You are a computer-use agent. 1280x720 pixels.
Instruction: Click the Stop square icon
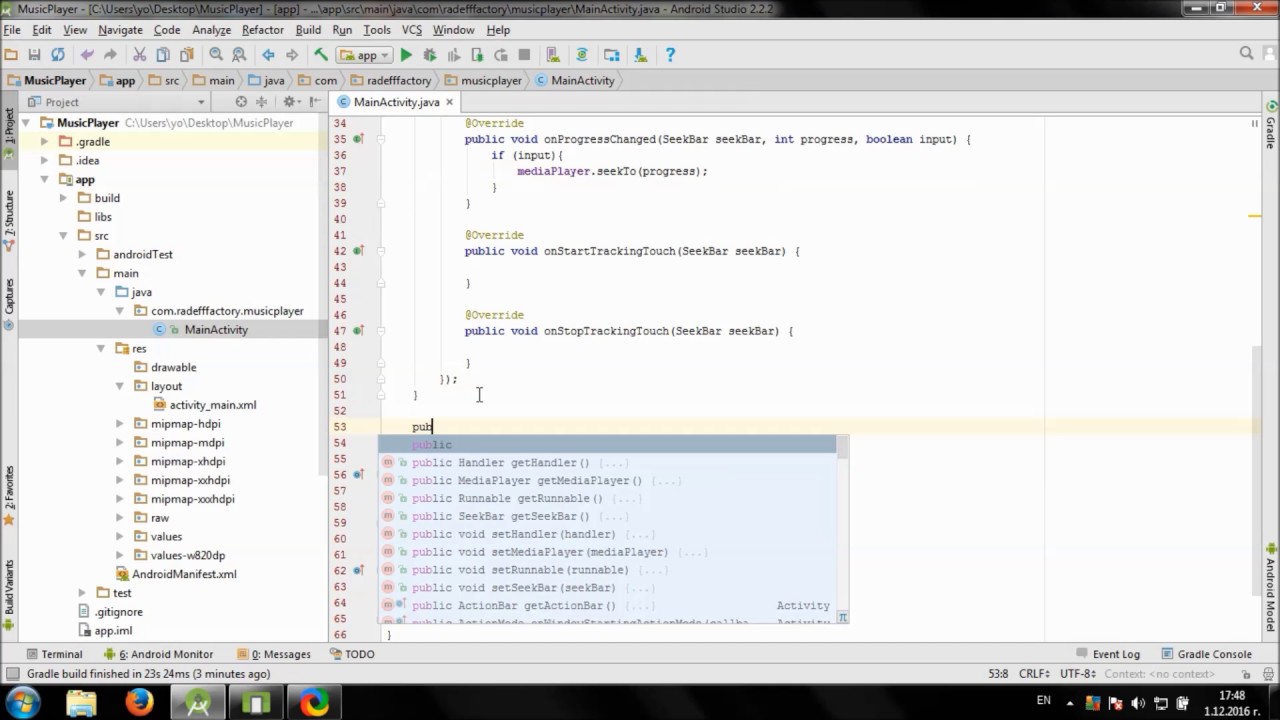[524, 55]
